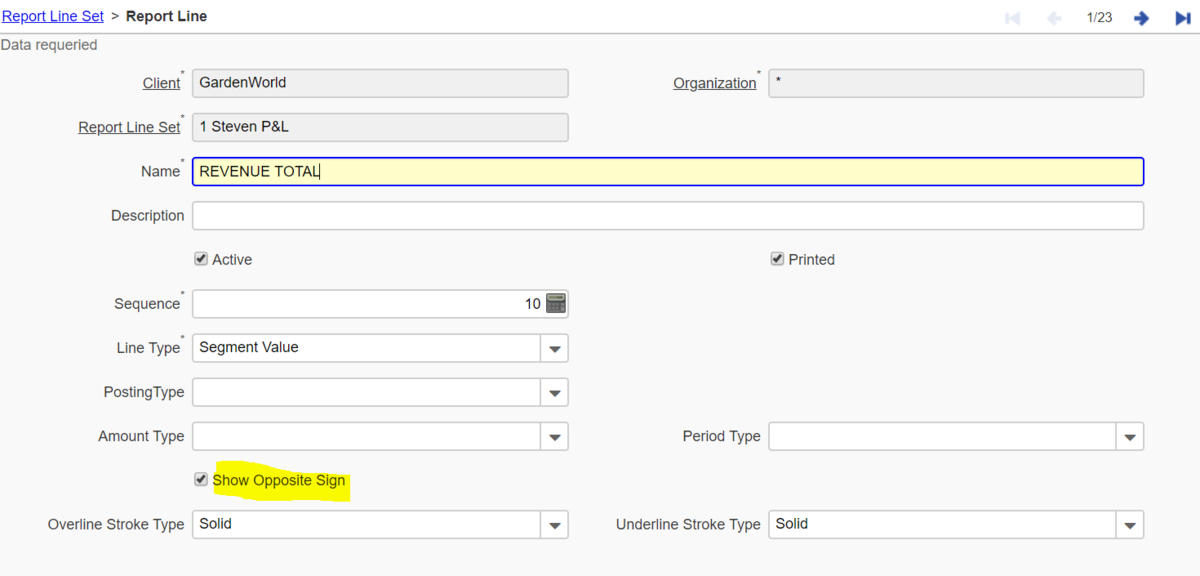The height and width of the screenshot is (576, 1200).
Task: Click into the Description text field
Action: click(667, 216)
